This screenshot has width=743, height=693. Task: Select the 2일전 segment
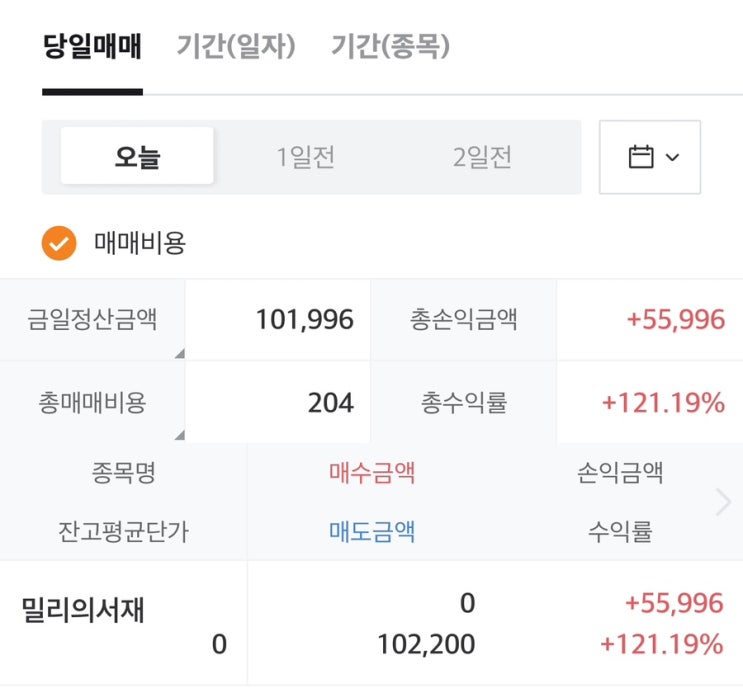tap(482, 157)
